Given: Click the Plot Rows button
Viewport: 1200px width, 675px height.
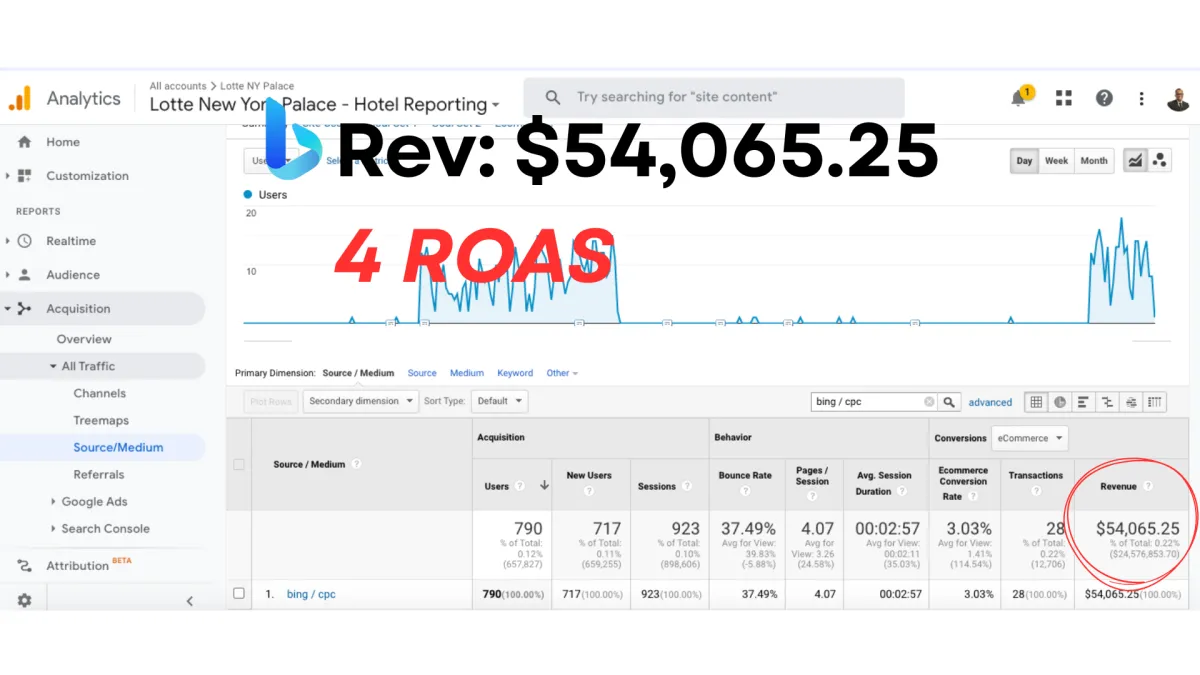Looking at the screenshot, I should (x=270, y=401).
